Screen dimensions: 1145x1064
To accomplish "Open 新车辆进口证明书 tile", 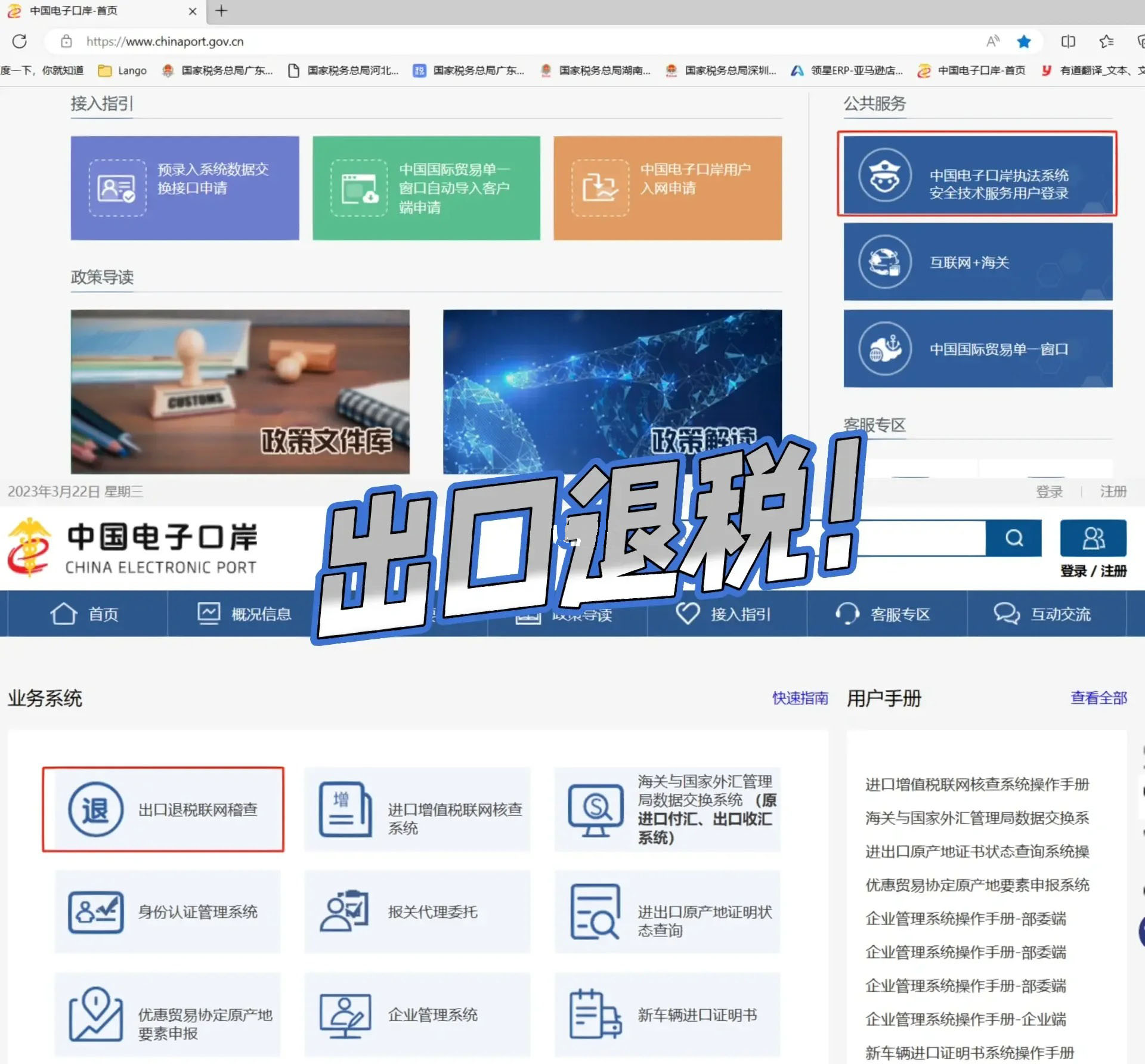I will tap(667, 1014).
